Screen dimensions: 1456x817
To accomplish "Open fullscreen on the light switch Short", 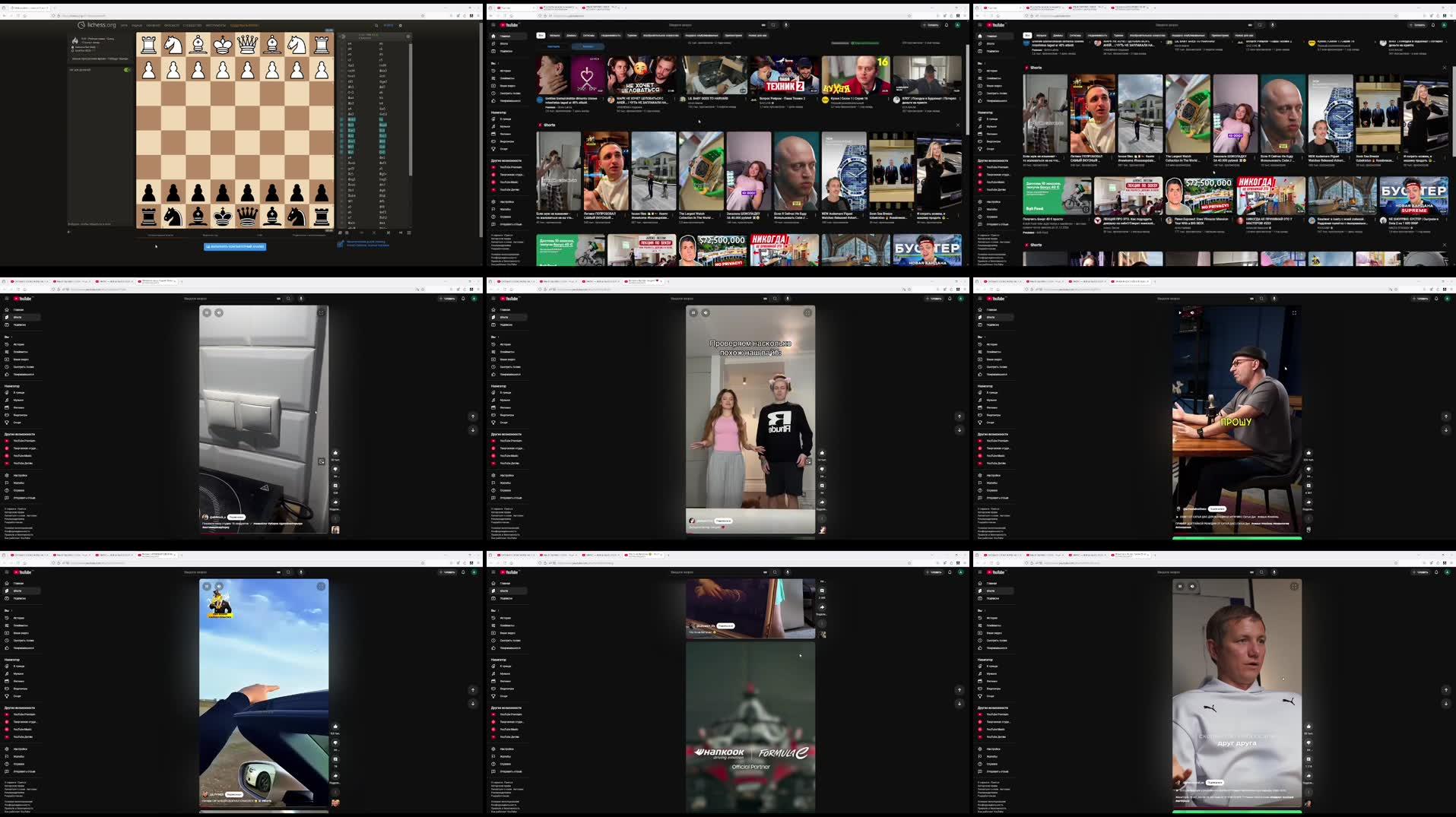I will (321, 312).
